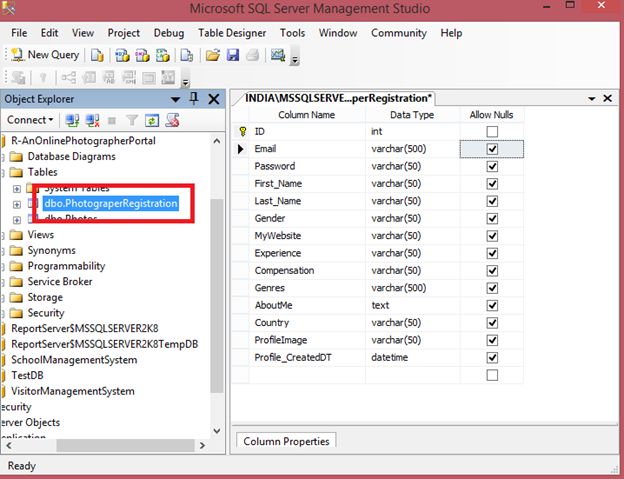Click the Manage Full-Text Index icon
This screenshot has height=479, width=624.
[109, 77]
